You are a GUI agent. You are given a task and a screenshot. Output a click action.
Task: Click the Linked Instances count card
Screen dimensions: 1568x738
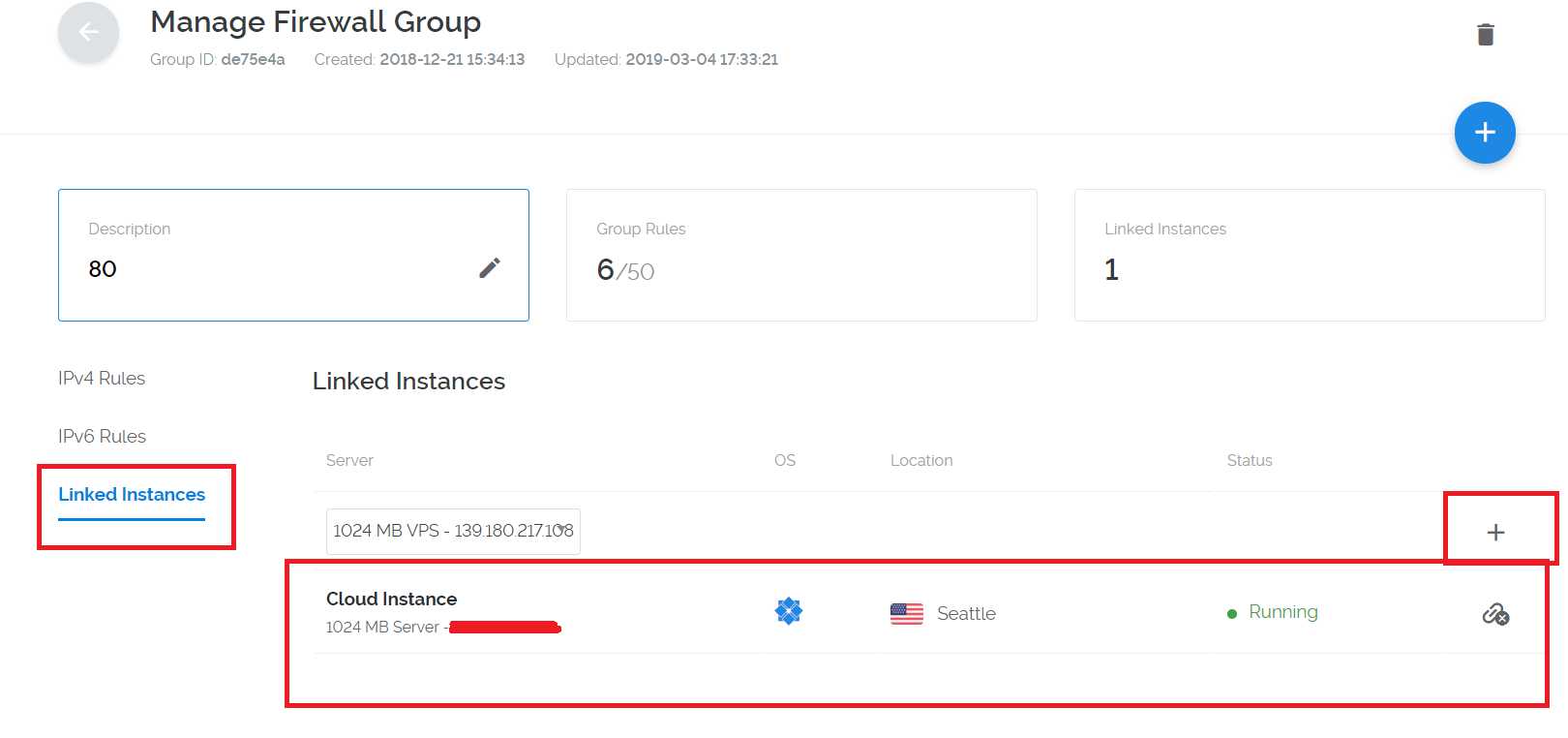click(x=1310, y=255)
